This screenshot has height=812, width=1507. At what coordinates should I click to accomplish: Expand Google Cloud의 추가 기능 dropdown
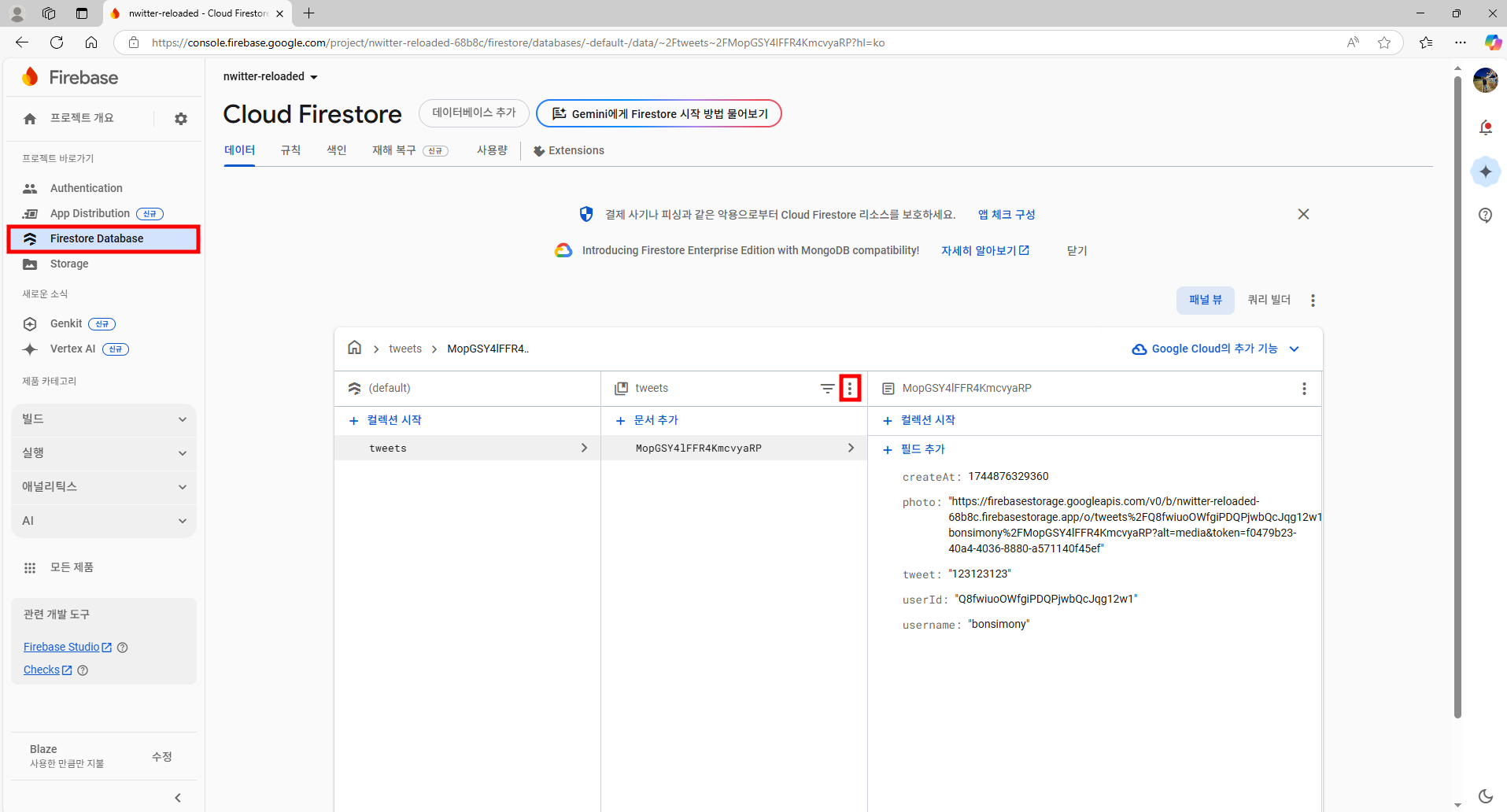pyautogui.click(x=1216, y=349)
